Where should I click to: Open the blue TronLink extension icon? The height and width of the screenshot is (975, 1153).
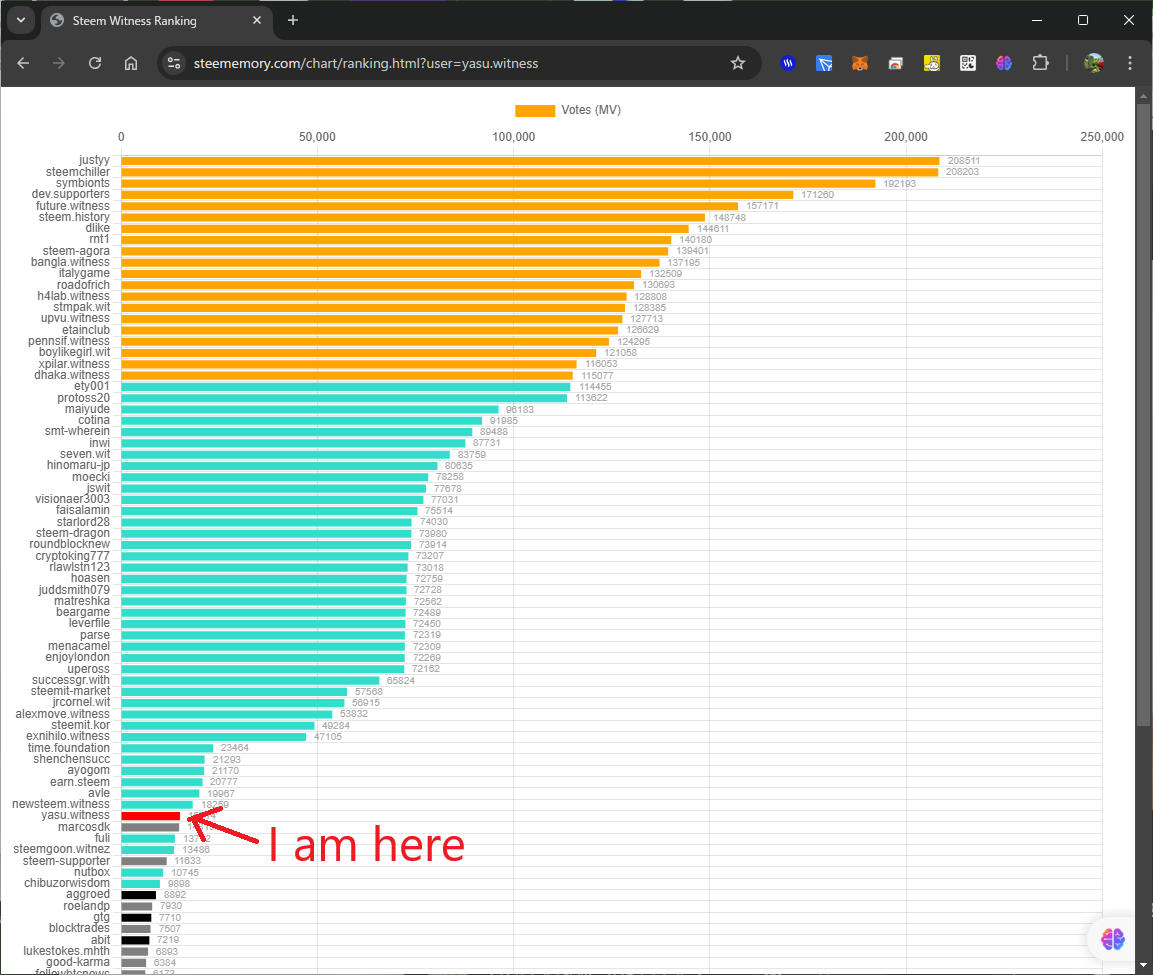pyautogui.click(x=824, y=63)
